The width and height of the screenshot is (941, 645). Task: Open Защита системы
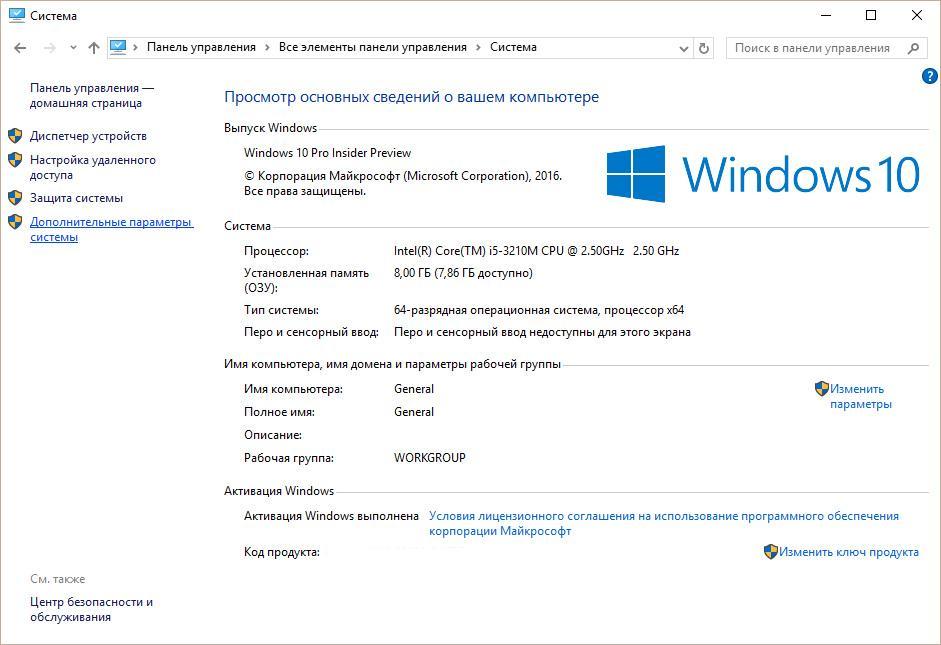[76, 198]
